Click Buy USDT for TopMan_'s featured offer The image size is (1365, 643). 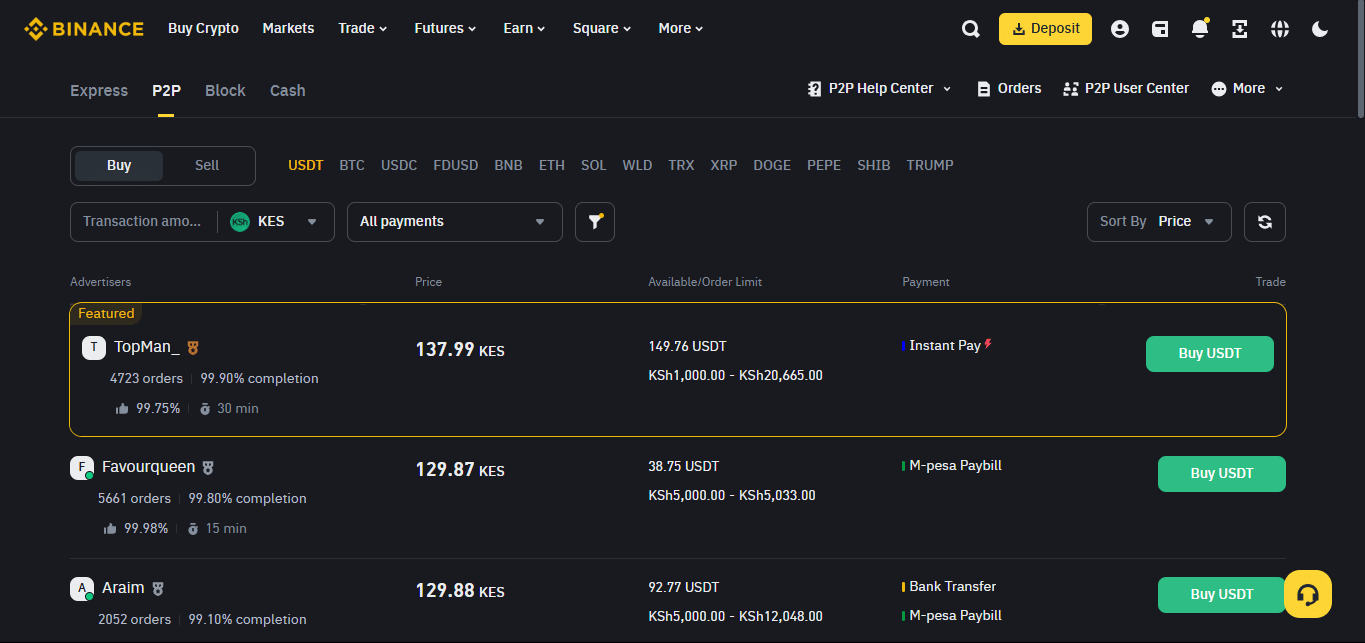[1209, 353]
